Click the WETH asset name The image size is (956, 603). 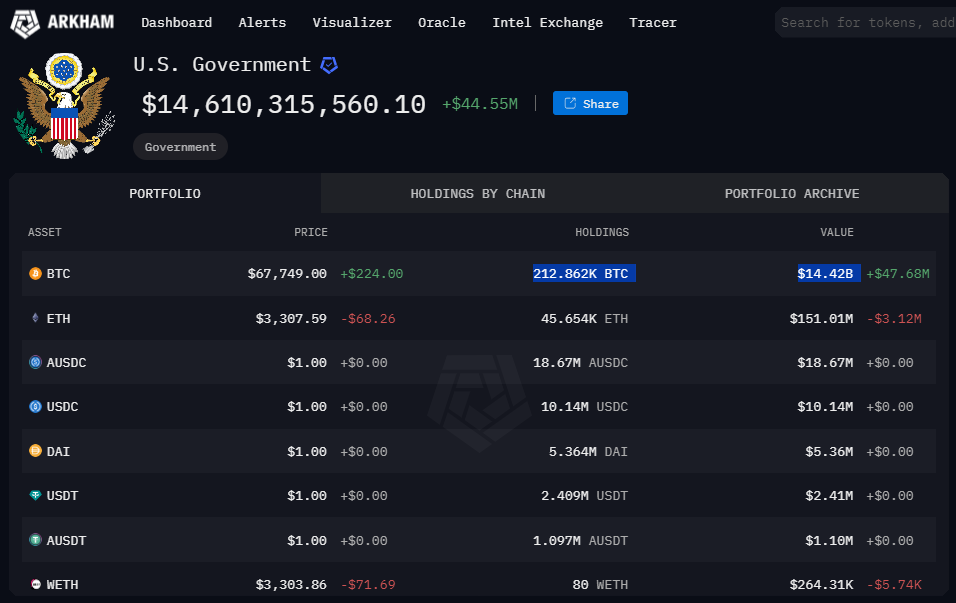(62, 585)
